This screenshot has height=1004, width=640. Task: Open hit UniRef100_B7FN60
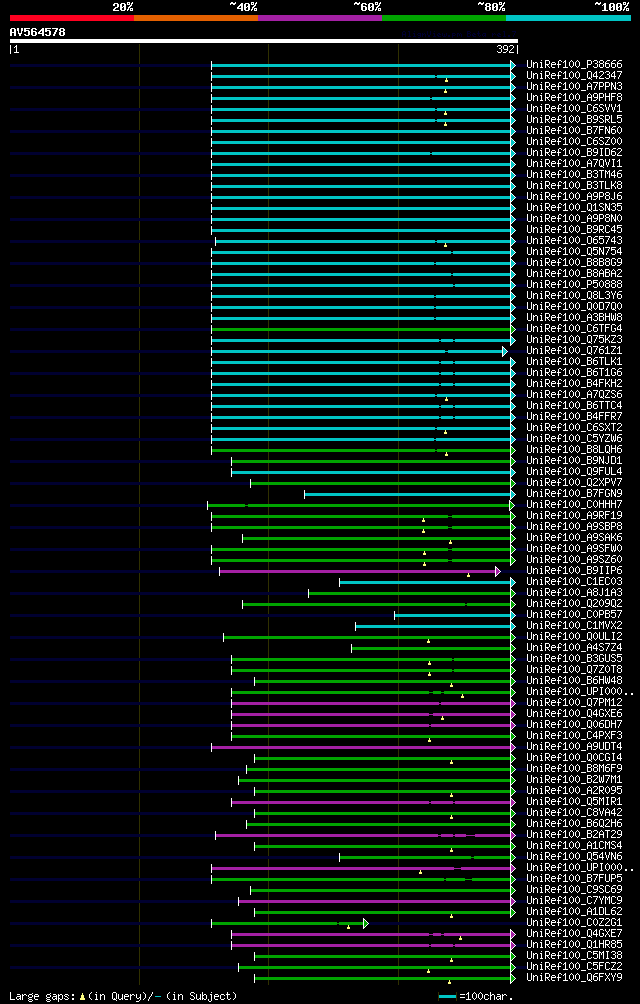(x=574, y=131)
